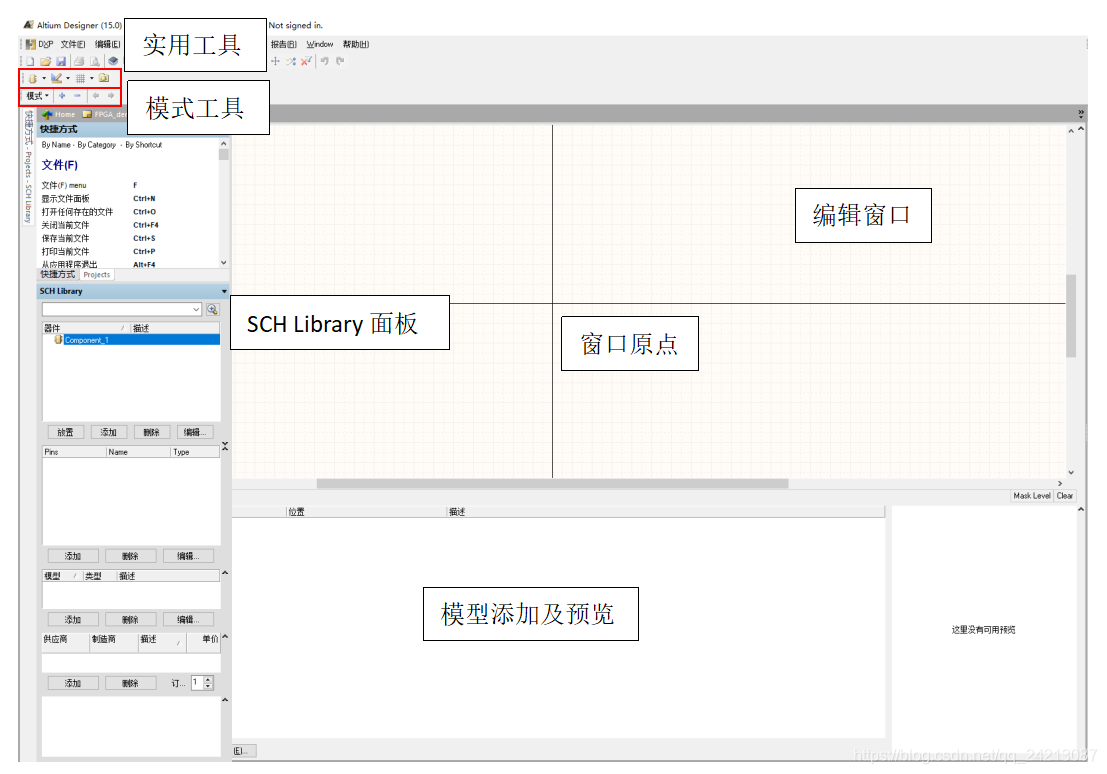Image resolution: width=1107 pixels, height=774 pixels.
Task: Click the Open file folder icon
Action: [46, 61]
